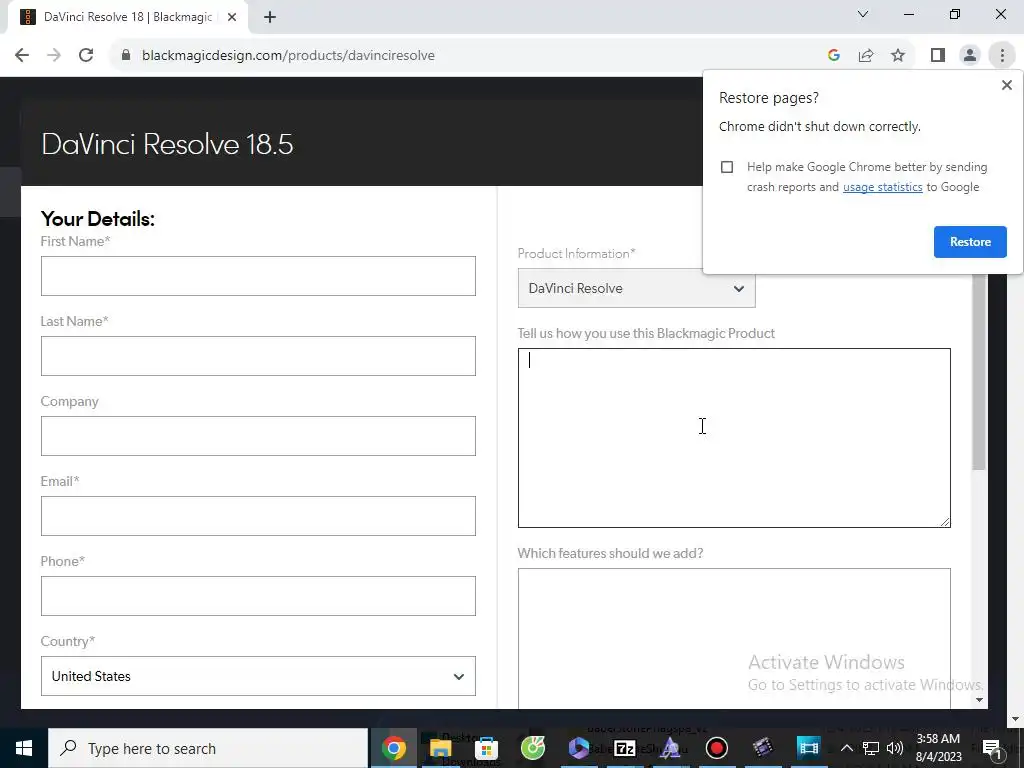The image size is (1024, 768).
Task: Select the DaVinci Resolve 18 tab
Action: tap(128, 17)
